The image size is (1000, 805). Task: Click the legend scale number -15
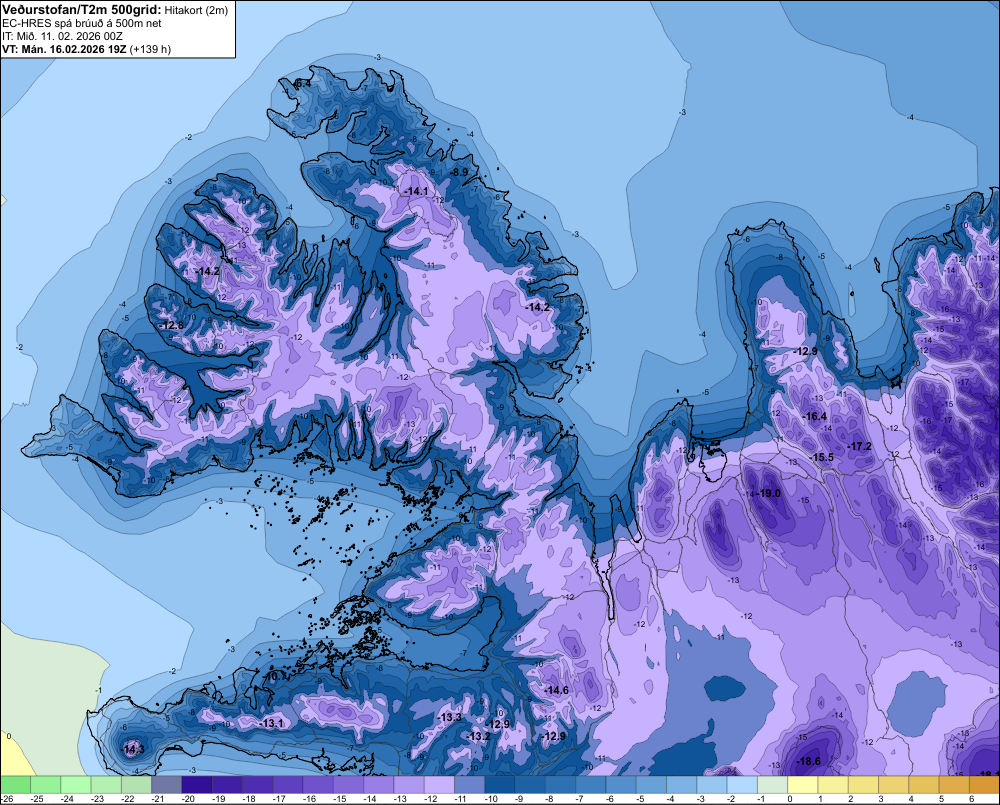pyautogui.click(x=340, y=799)
